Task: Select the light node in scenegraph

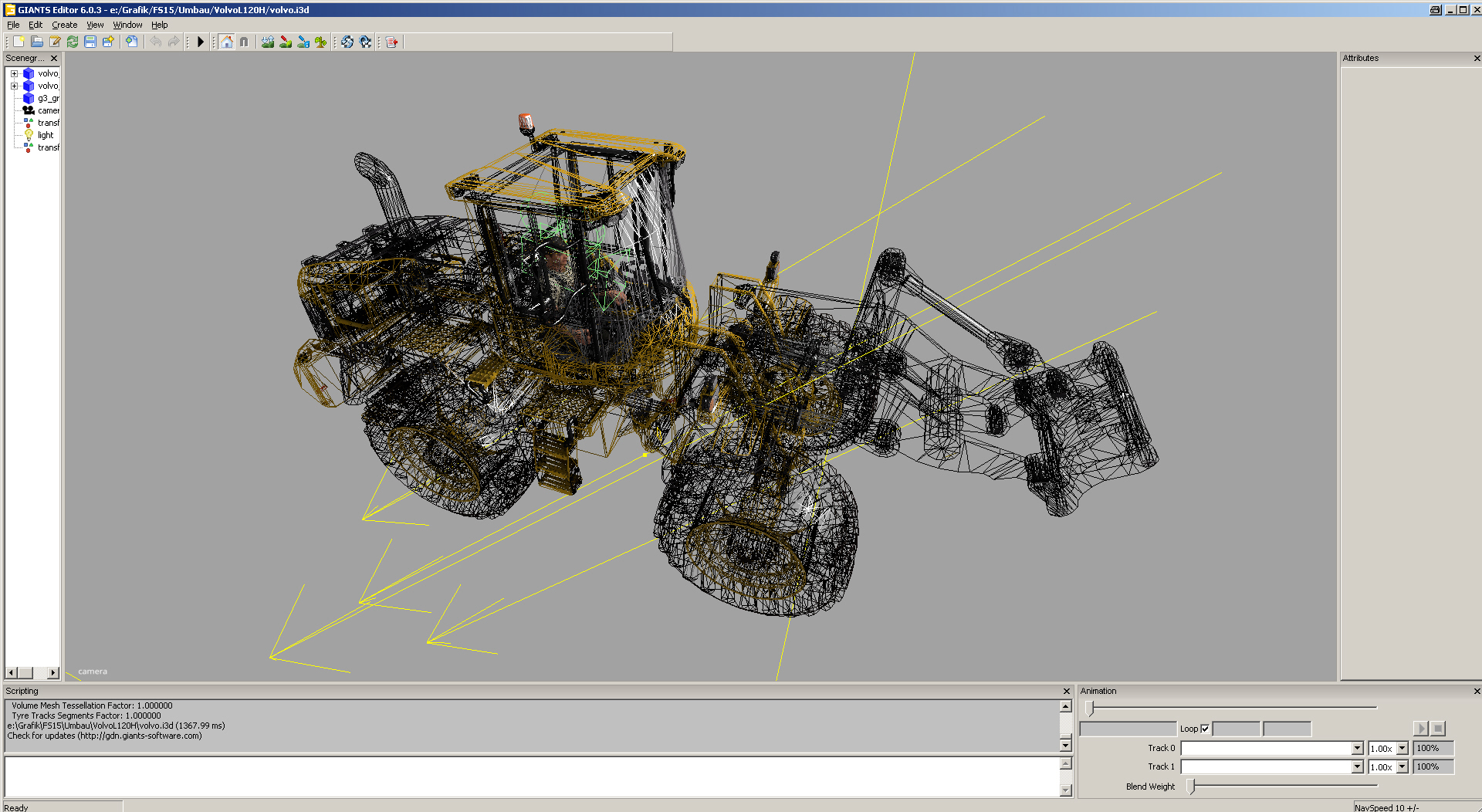Action: point(39,135)
